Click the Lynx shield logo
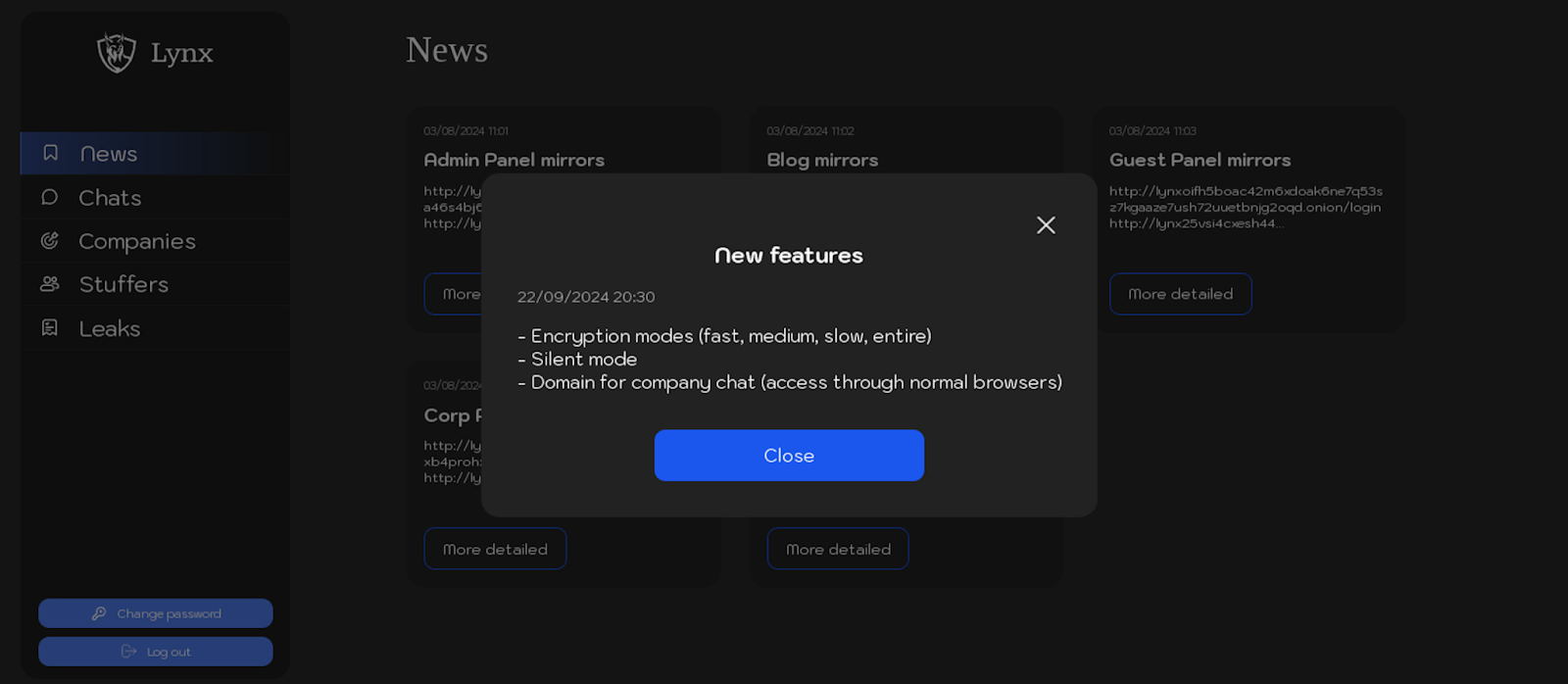Screen dimensions: 1568x684 [117, 53]
